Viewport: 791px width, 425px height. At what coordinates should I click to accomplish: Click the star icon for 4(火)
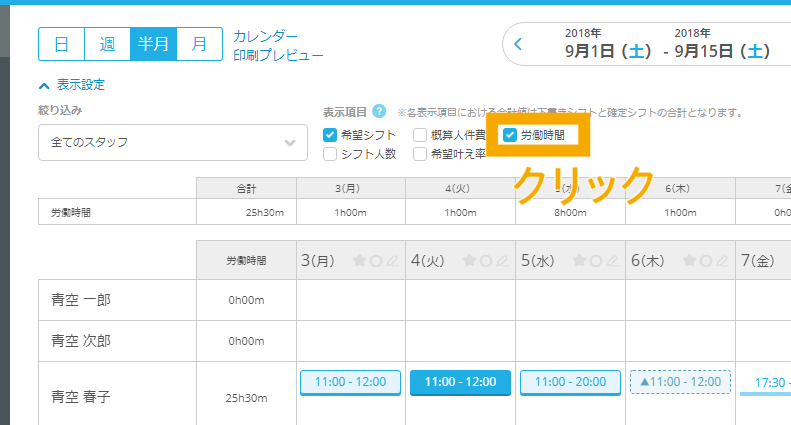[469, 260]
